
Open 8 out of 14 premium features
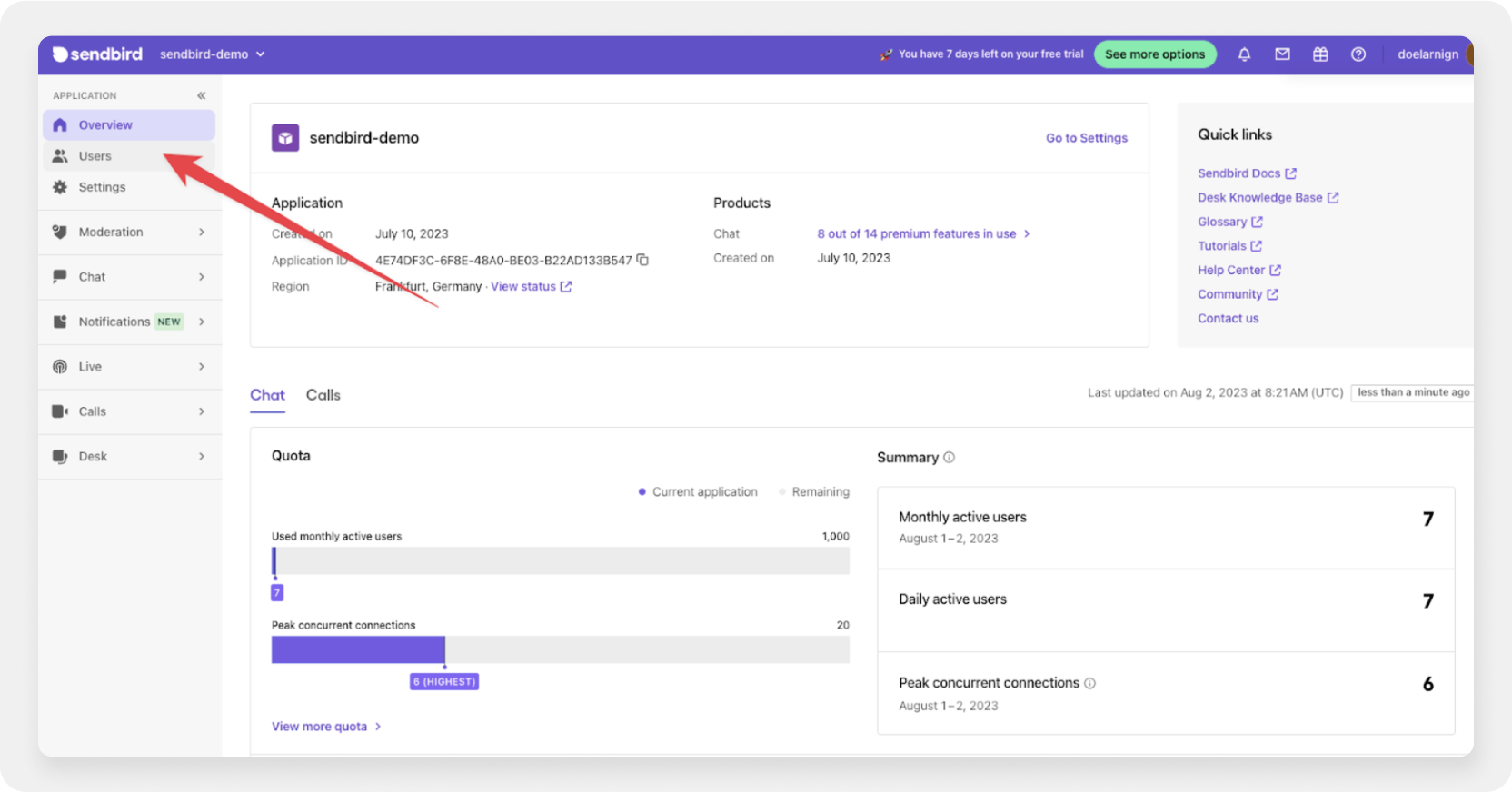(x=923, y=233)
